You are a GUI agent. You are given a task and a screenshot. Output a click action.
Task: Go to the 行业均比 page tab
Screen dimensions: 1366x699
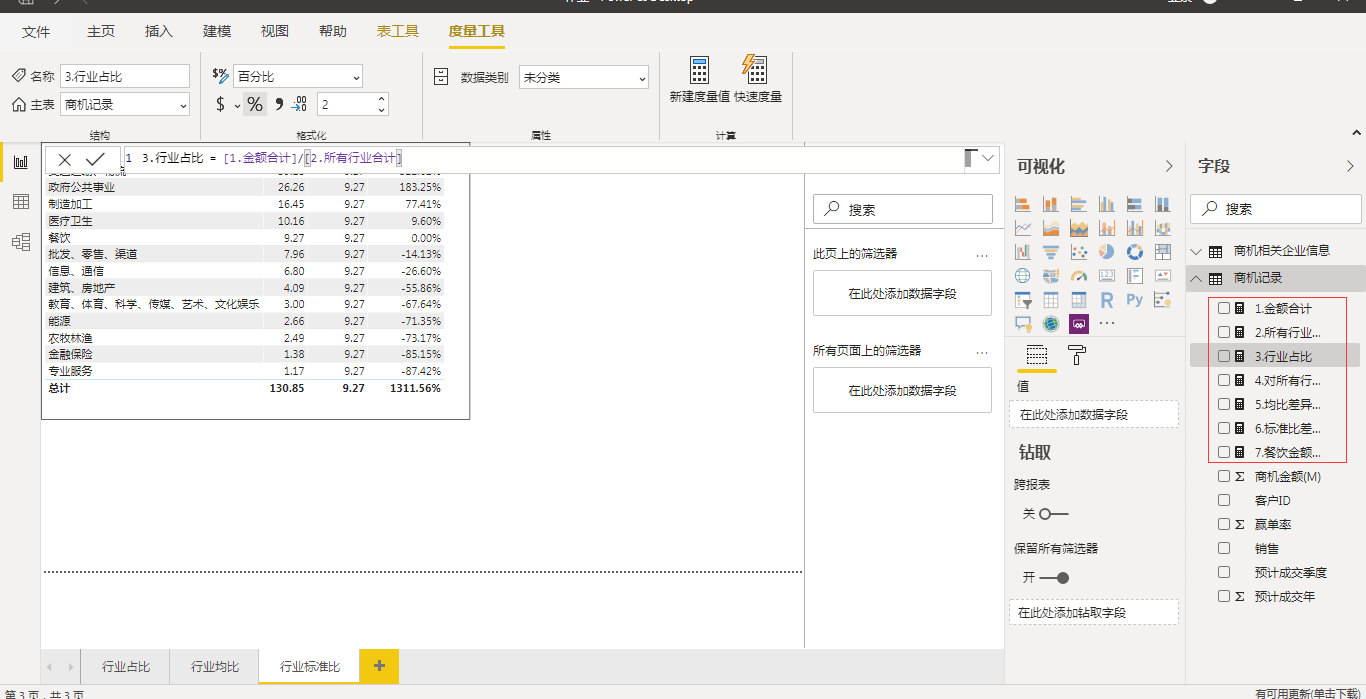pyautogui.click(x=215, y=667)
